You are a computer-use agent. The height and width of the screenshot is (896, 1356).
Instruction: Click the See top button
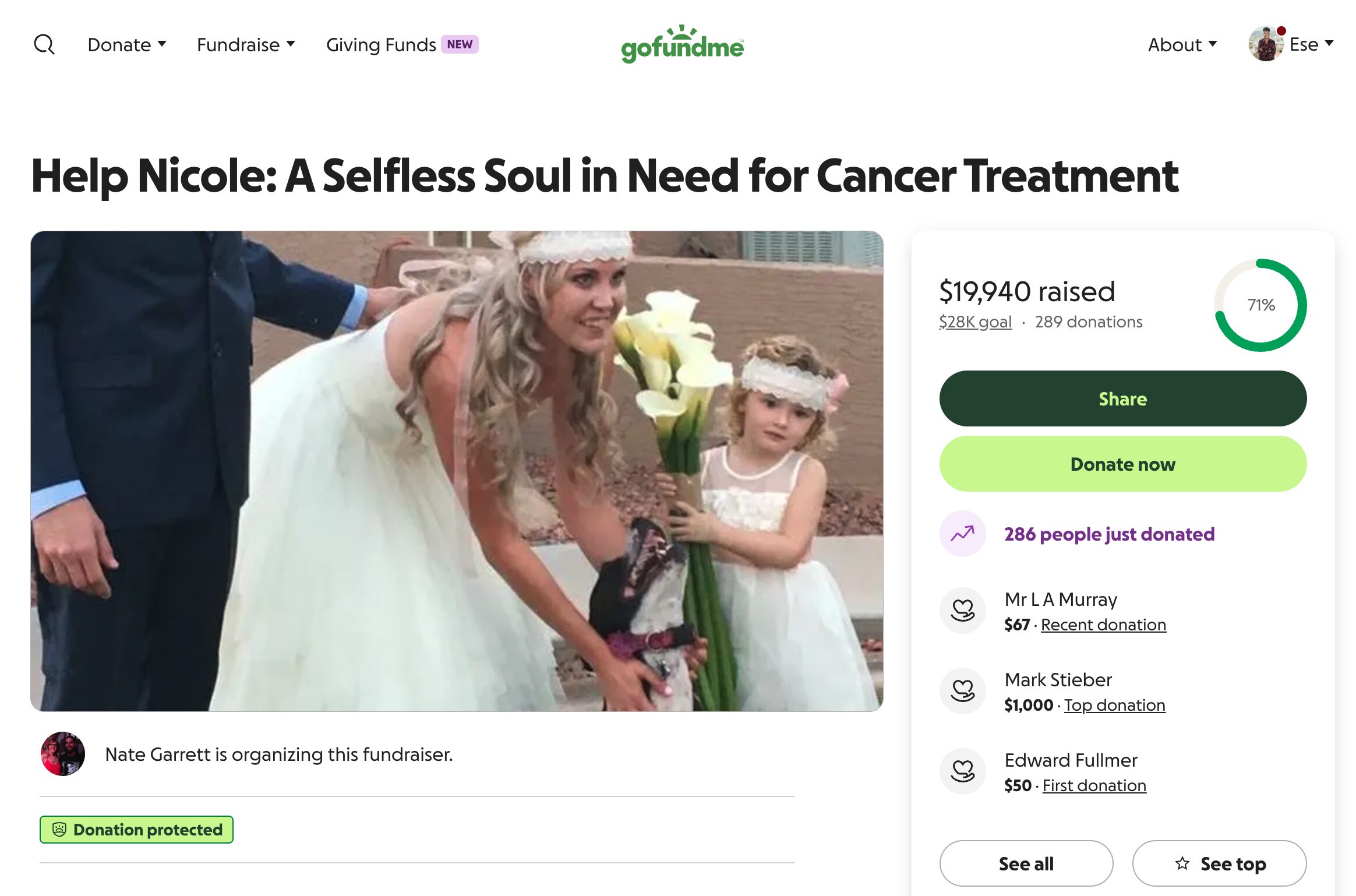(1219, 863)
